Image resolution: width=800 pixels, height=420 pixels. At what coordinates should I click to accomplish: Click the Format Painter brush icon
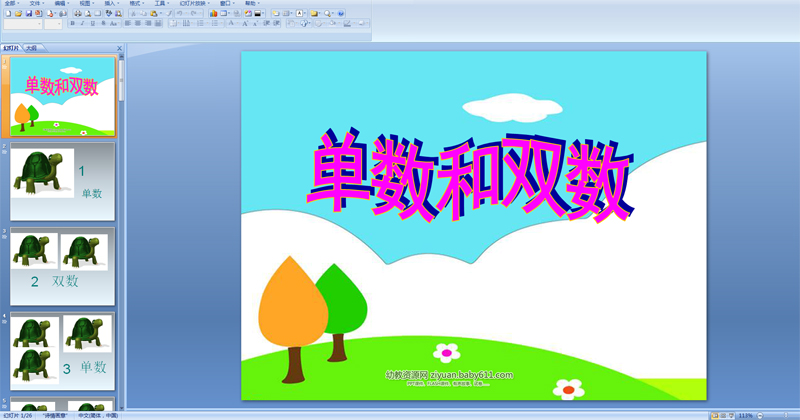tap(169, 13)
